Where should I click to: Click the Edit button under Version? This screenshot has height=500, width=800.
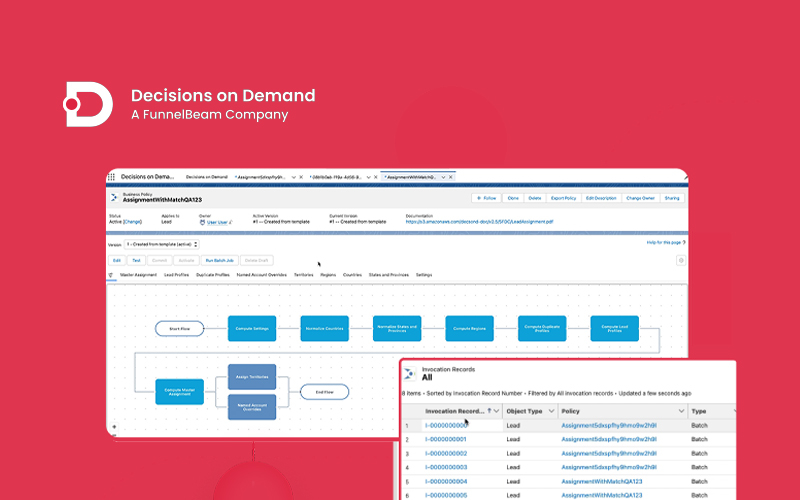tap(117, 261)
